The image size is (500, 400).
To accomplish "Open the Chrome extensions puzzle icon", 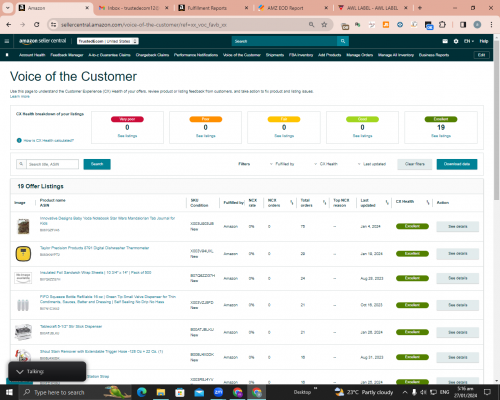I will pos(442,25).
